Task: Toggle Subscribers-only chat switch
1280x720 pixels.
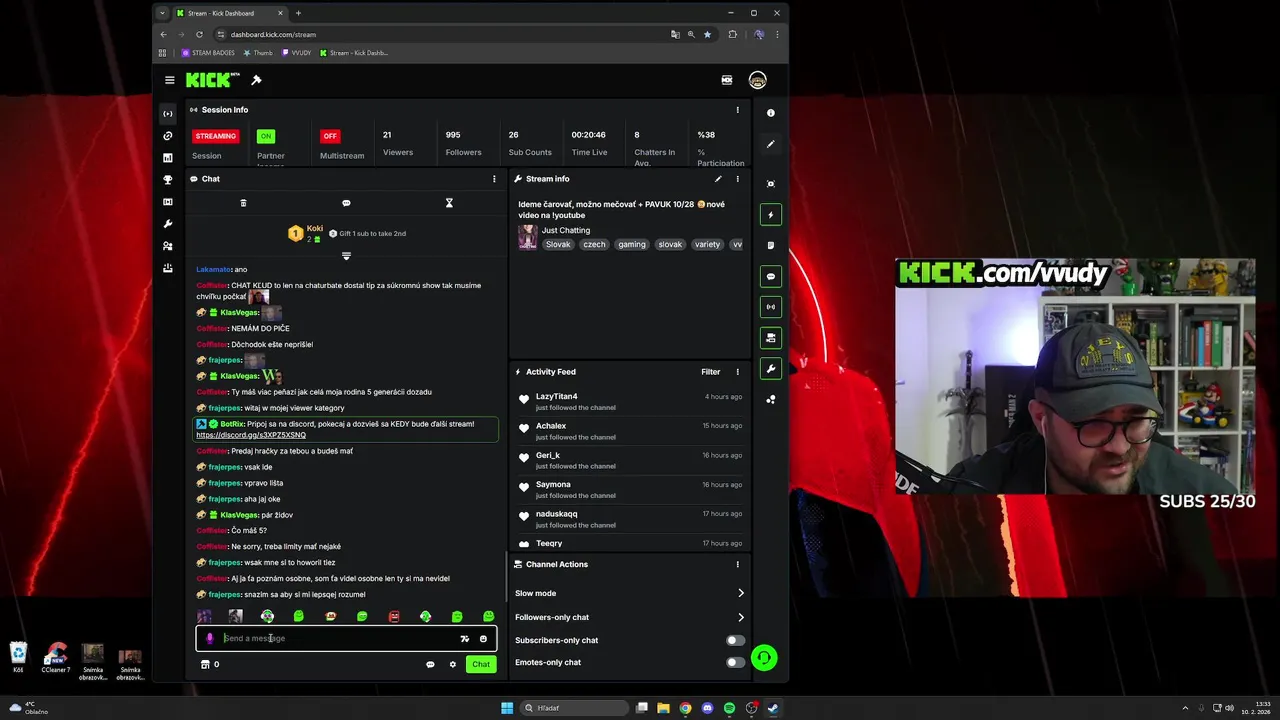Action: coord(735,640)
